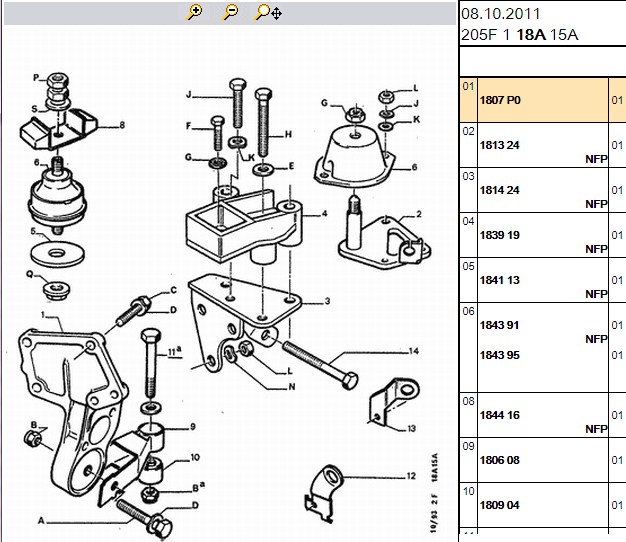Click the NFP note under 1813 24
Screen dimensions: 626x542
(x=596, y=159)
